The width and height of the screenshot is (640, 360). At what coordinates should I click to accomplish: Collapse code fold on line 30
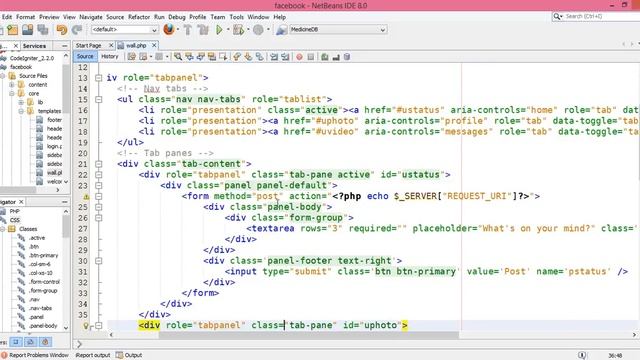click(98, 261)
